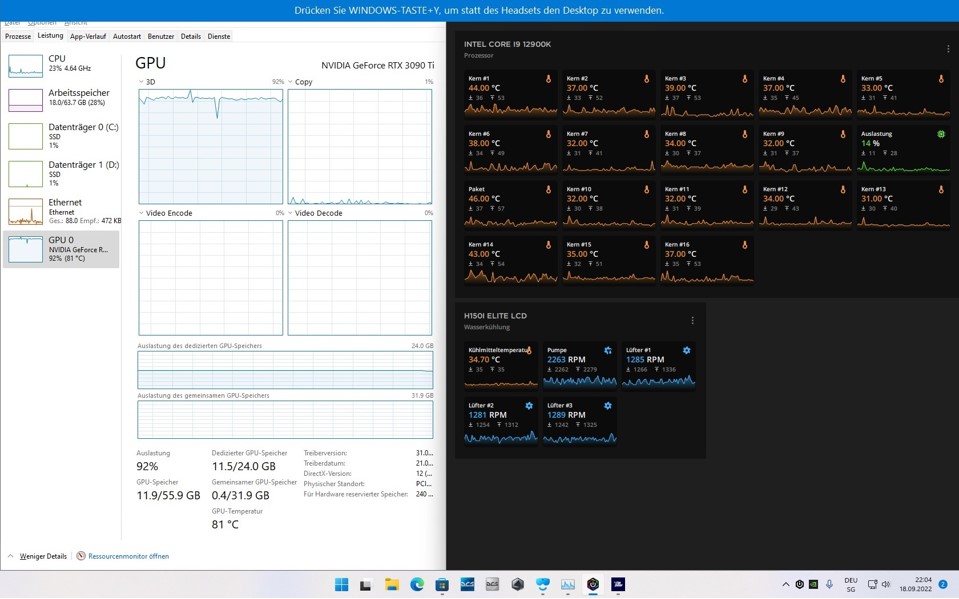Click the thermometer icon on Kern #2

[646, 79]
